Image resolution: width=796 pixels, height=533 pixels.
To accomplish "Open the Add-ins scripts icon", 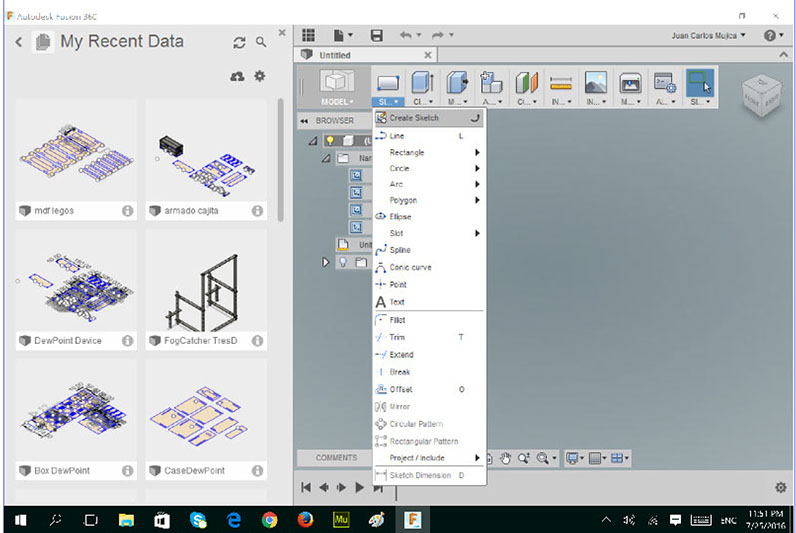I will [665, 82].
